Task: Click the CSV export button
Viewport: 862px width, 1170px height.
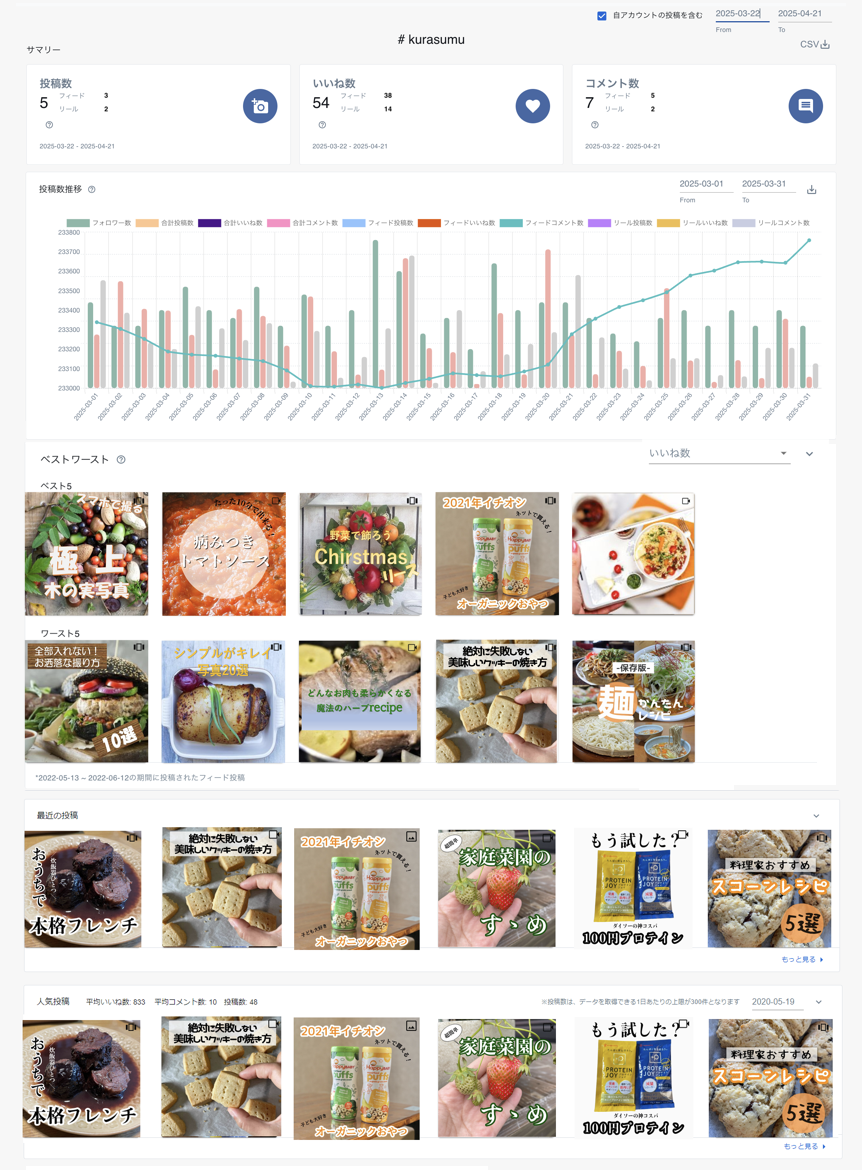Action: pyautogui.click(x=815, y=45)
